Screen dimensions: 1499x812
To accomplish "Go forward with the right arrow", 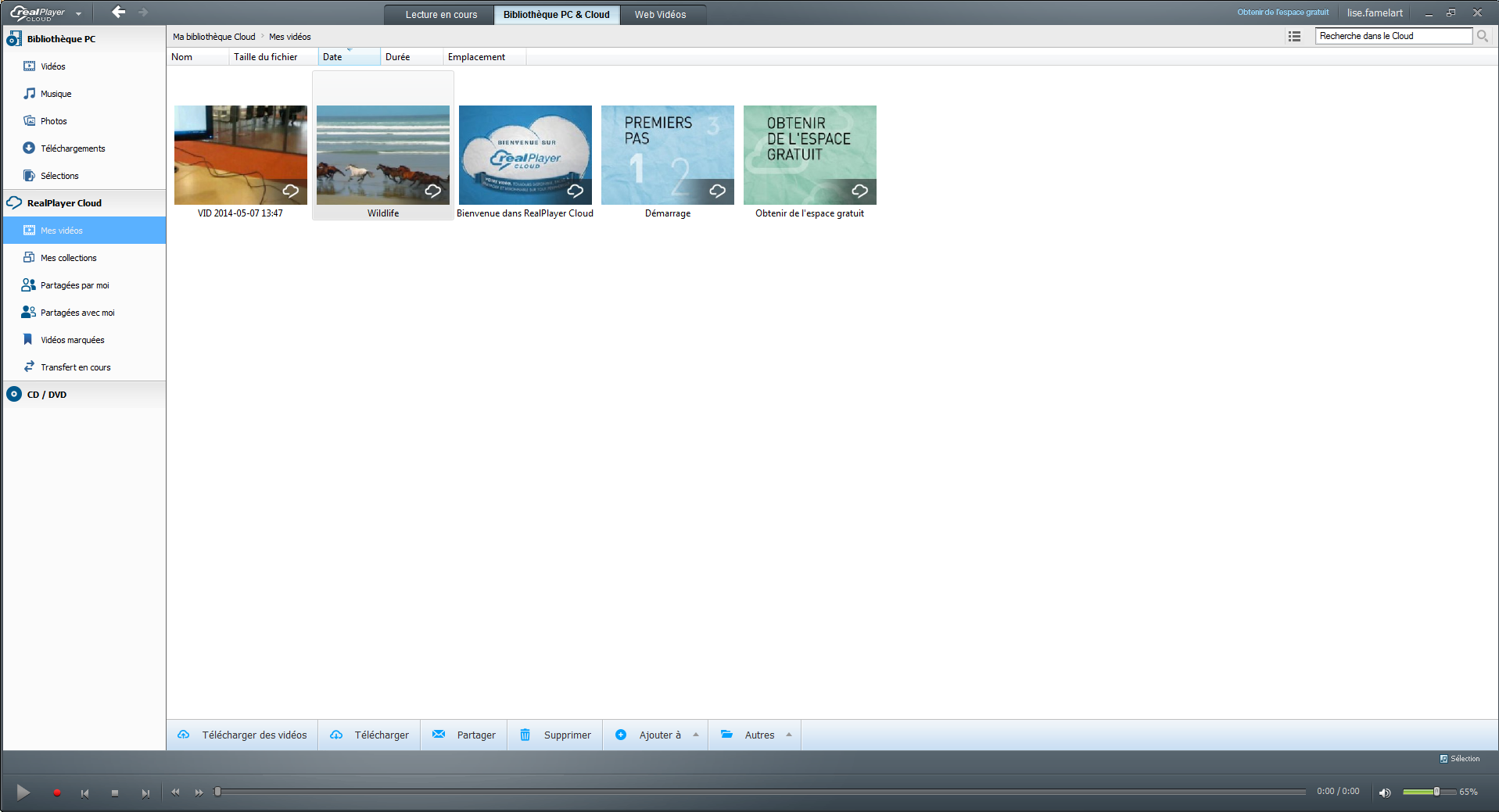I will coord(143,12).
